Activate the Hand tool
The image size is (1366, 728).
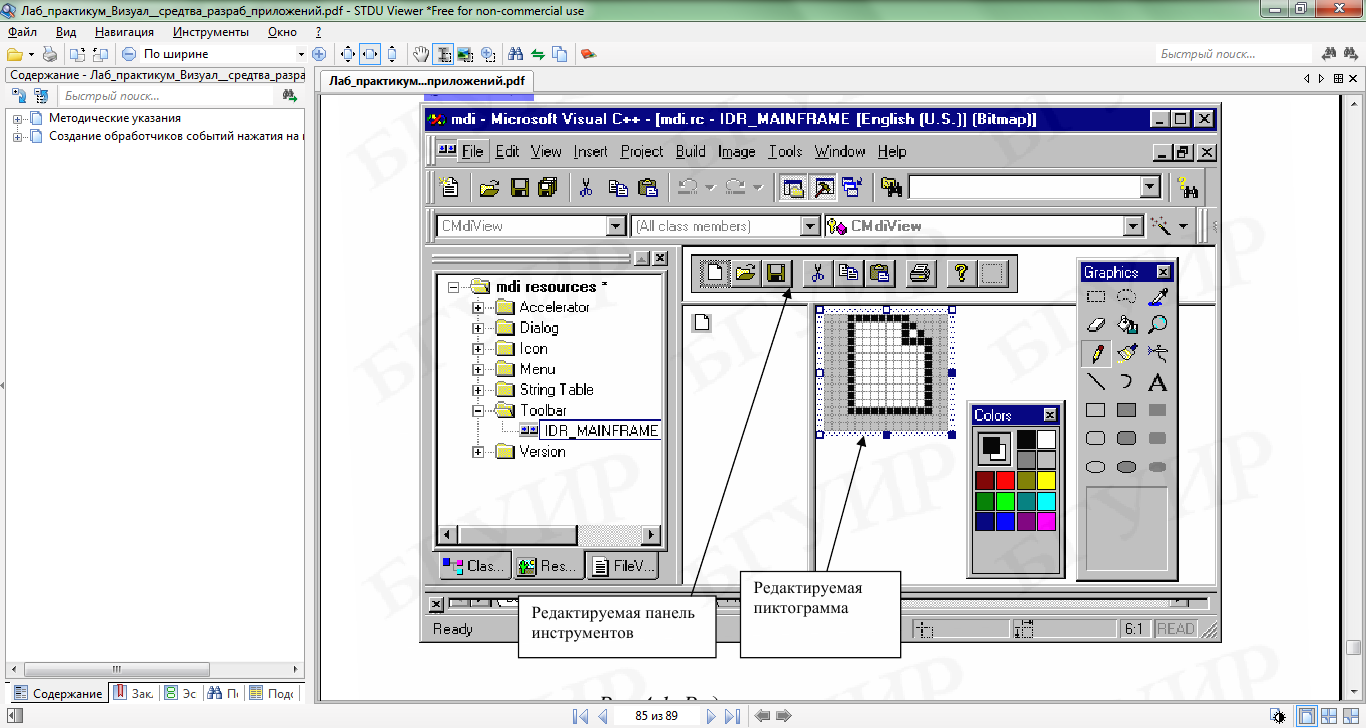point(421,54)
